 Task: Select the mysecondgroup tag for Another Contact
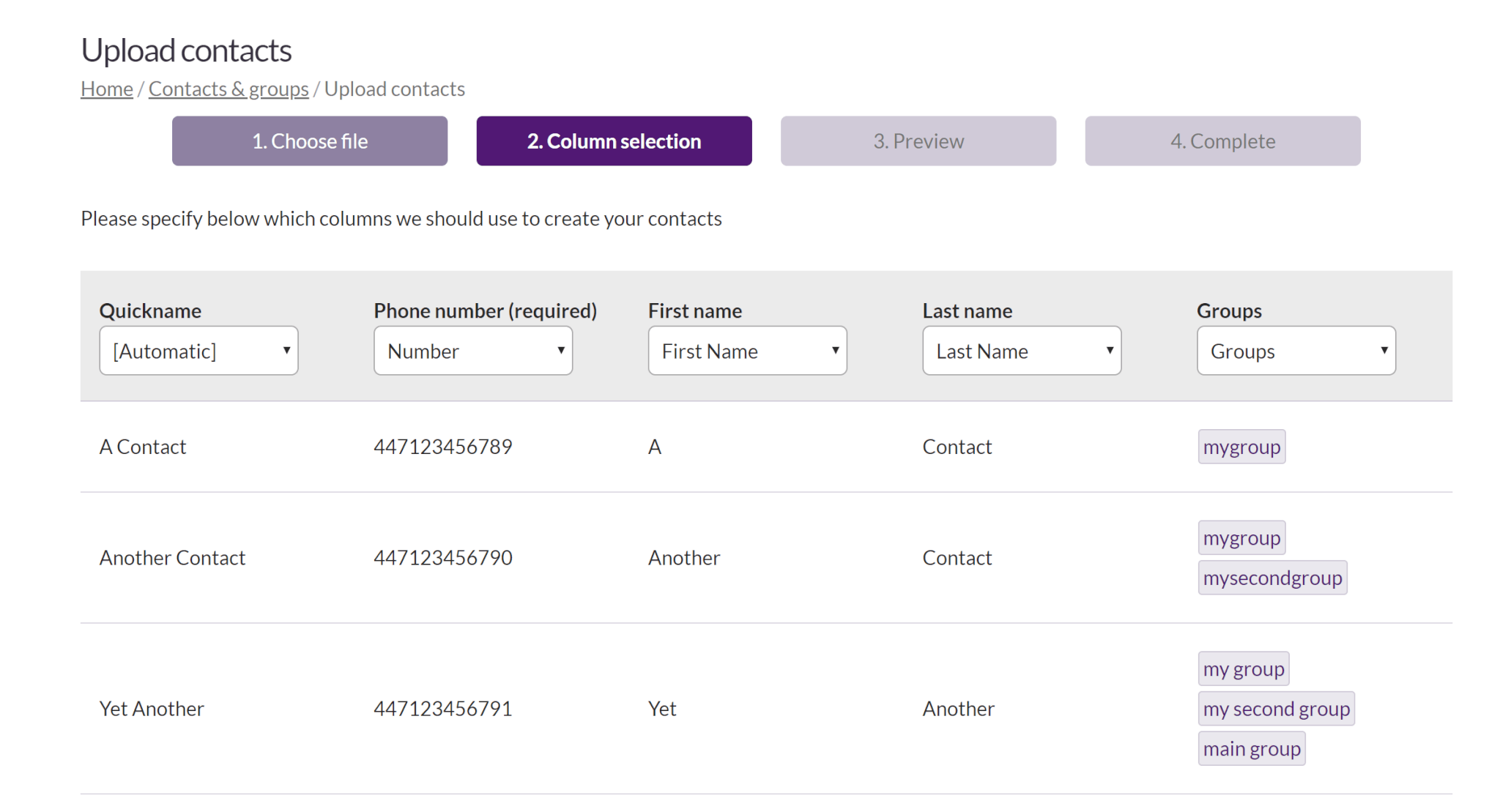tap(1272, 577)
